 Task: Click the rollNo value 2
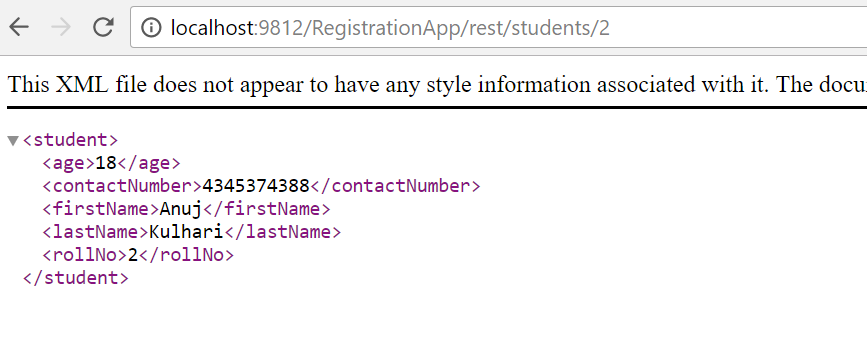coord(133,255)
